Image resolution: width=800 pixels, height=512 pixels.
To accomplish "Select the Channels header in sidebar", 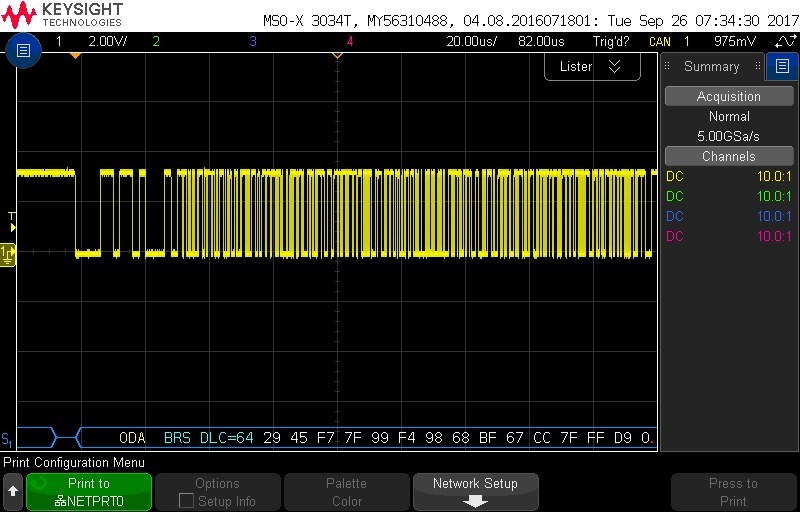I will [729, 156].
